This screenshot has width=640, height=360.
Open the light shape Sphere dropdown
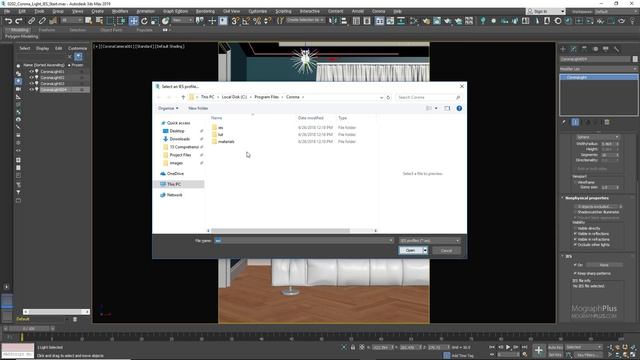coord(598,137)
